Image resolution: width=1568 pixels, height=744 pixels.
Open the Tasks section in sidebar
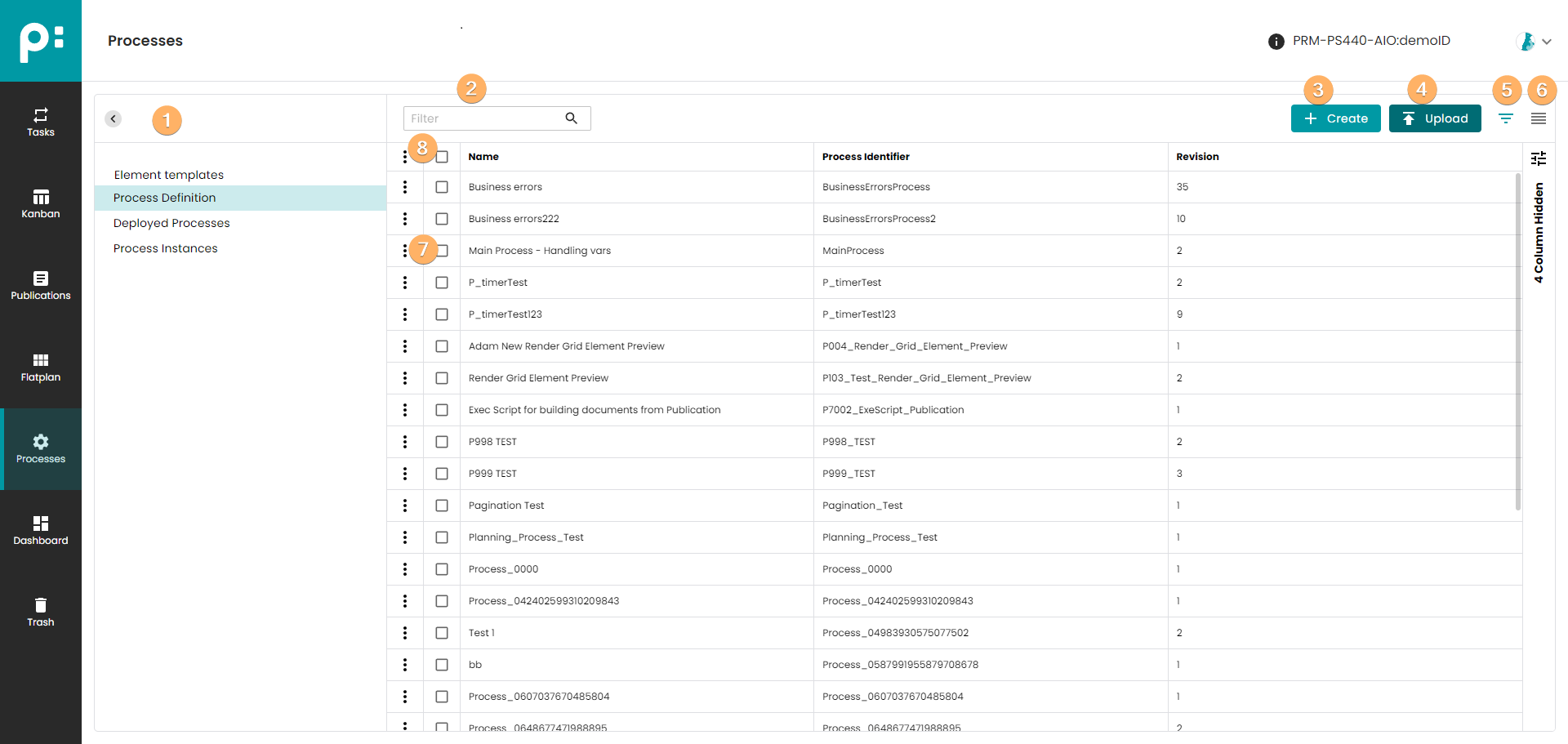coord(40,123)
